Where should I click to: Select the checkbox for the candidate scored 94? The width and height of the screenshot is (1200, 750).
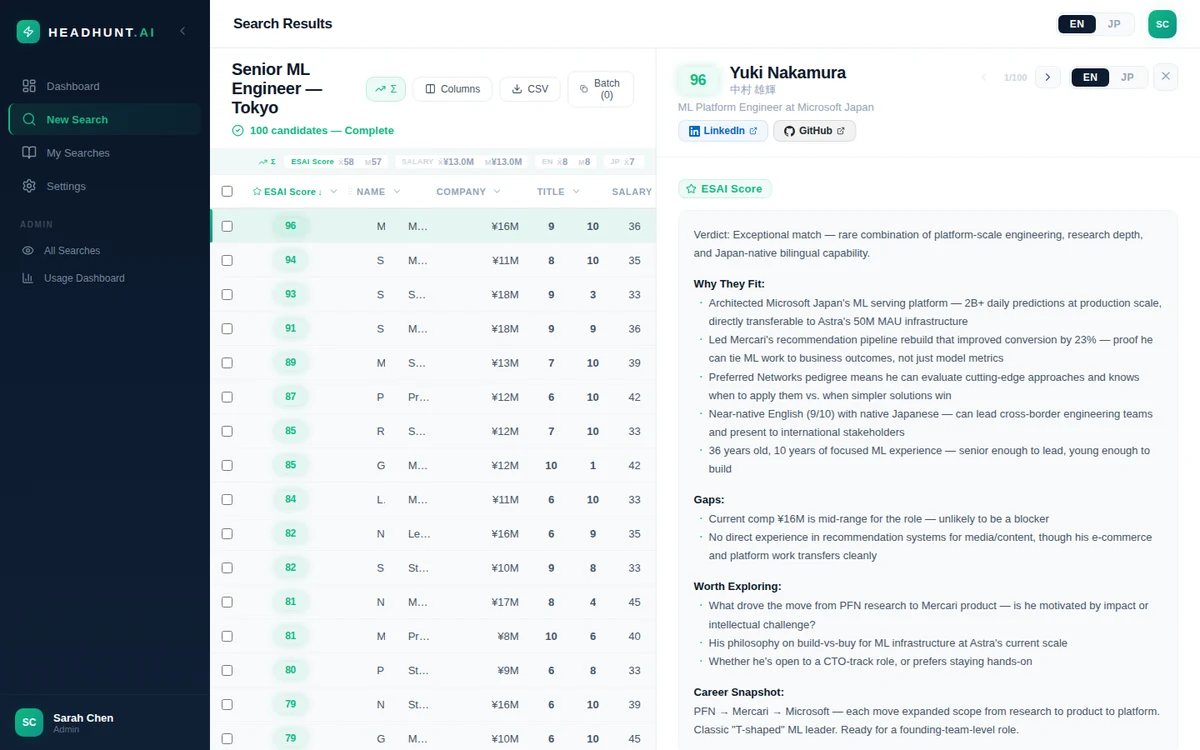227,260
